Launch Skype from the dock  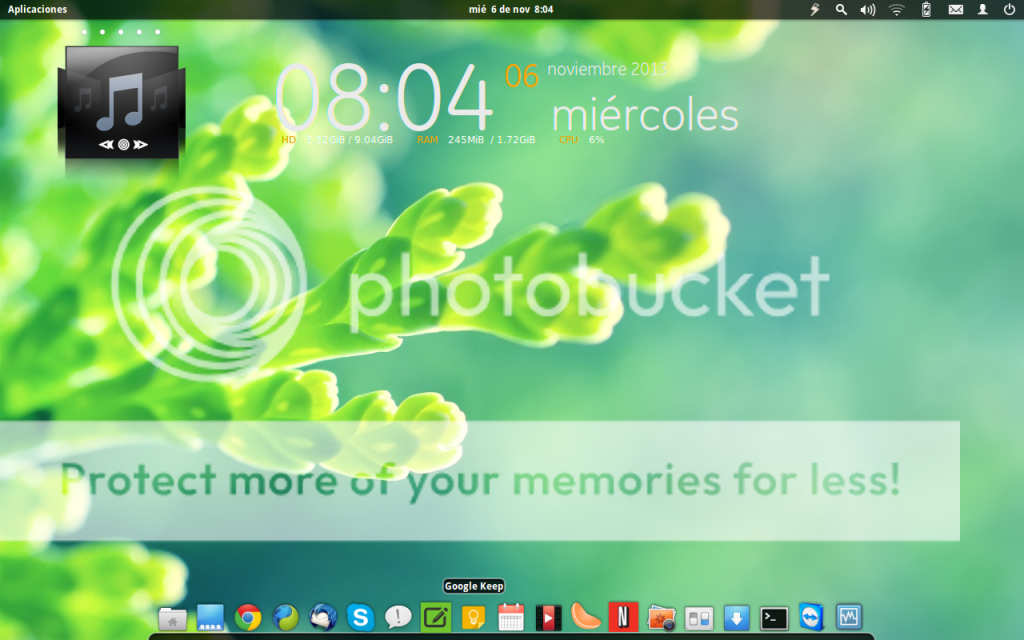[360, 617]
